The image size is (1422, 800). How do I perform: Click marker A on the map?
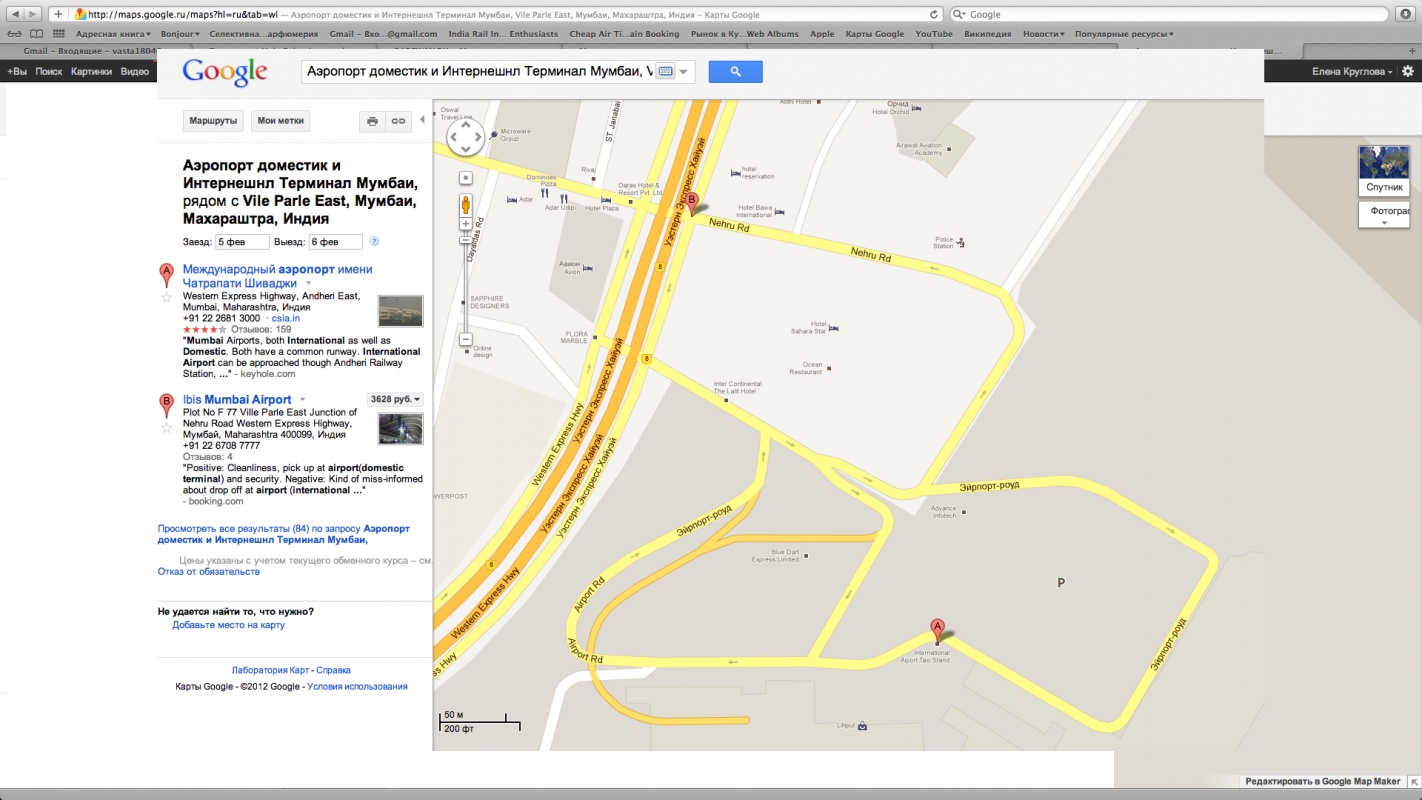[x=937, y=629]
